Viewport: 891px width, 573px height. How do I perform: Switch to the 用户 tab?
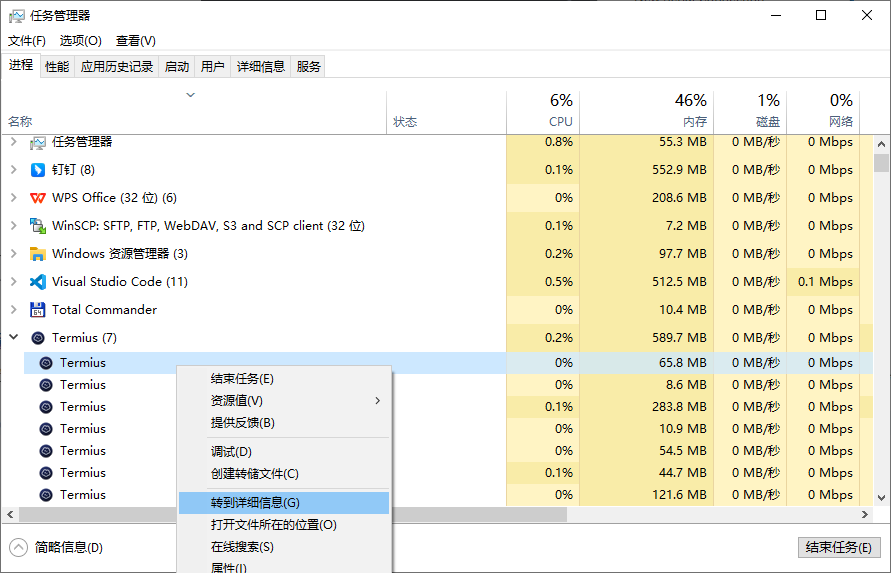pyautogui.click(x=213, y=67)
